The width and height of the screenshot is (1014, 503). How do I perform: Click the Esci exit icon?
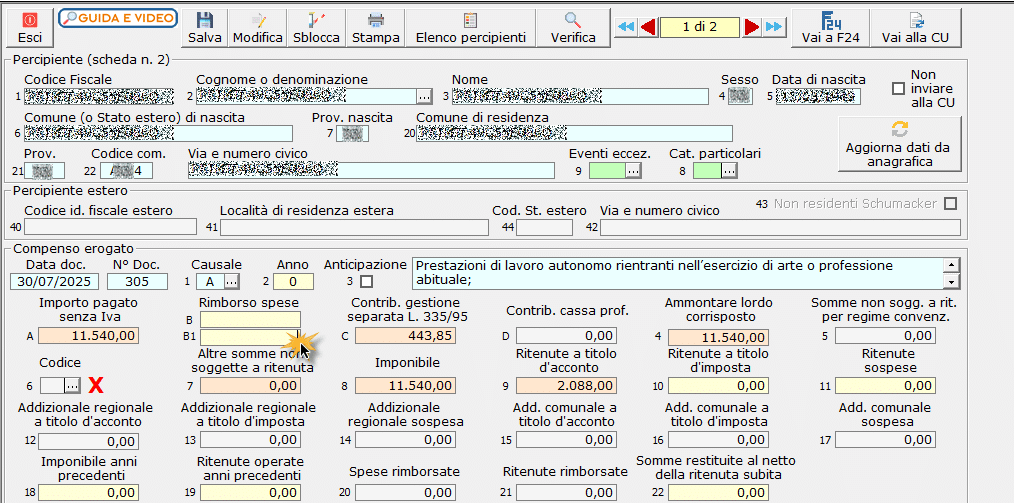click(30, 20)
